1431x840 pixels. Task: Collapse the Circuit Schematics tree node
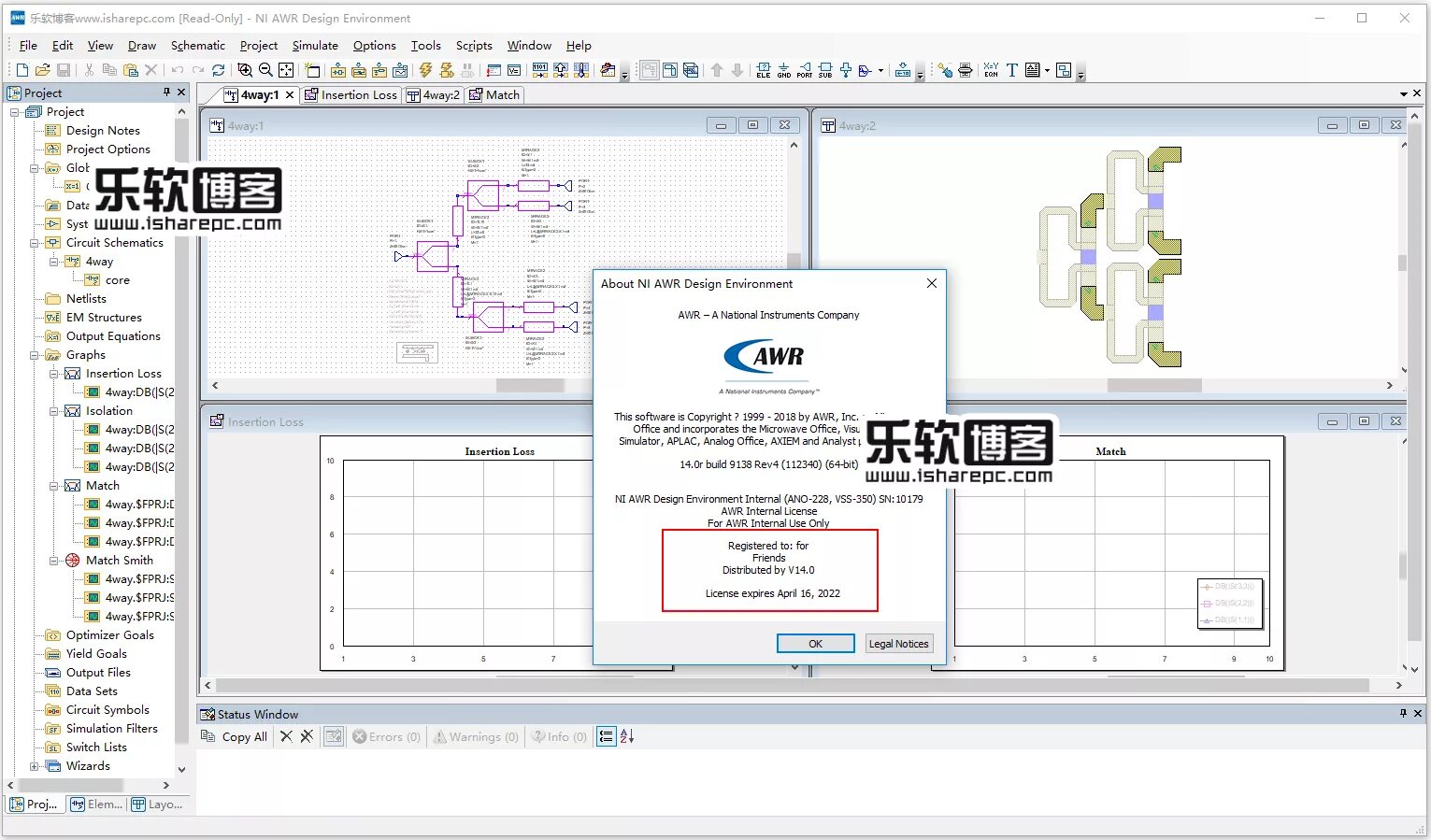pos(34,243)
